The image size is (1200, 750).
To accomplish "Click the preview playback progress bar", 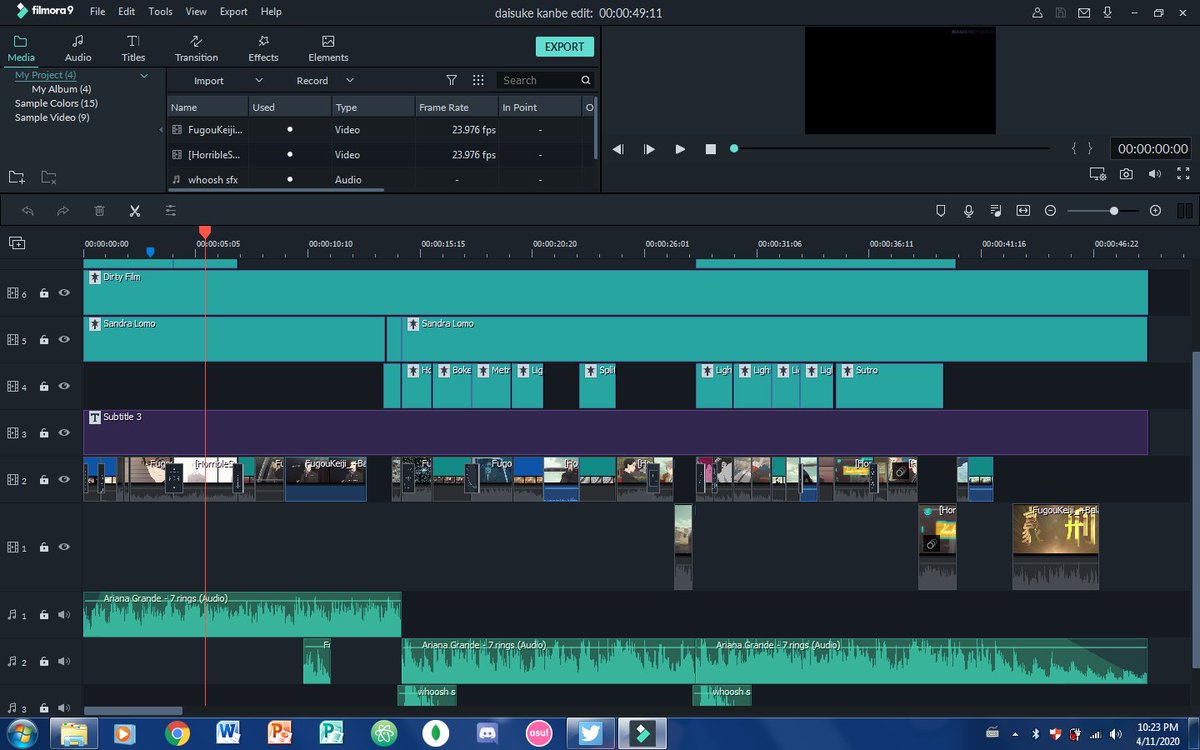I will click(x=892, y=149).
